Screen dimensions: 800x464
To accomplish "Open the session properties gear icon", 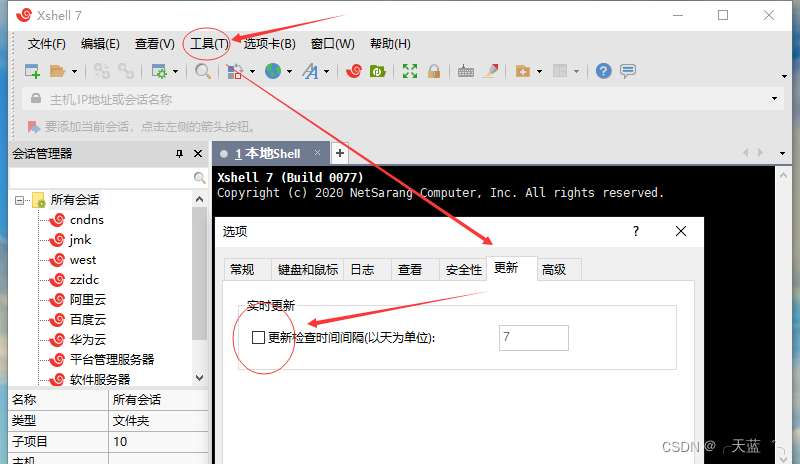I will (x=159, y=71).
